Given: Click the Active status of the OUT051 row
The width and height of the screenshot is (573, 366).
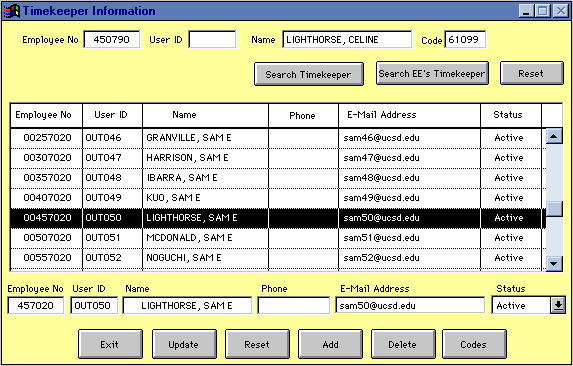Looking at the screenshot, I should [x=509, y=238].
